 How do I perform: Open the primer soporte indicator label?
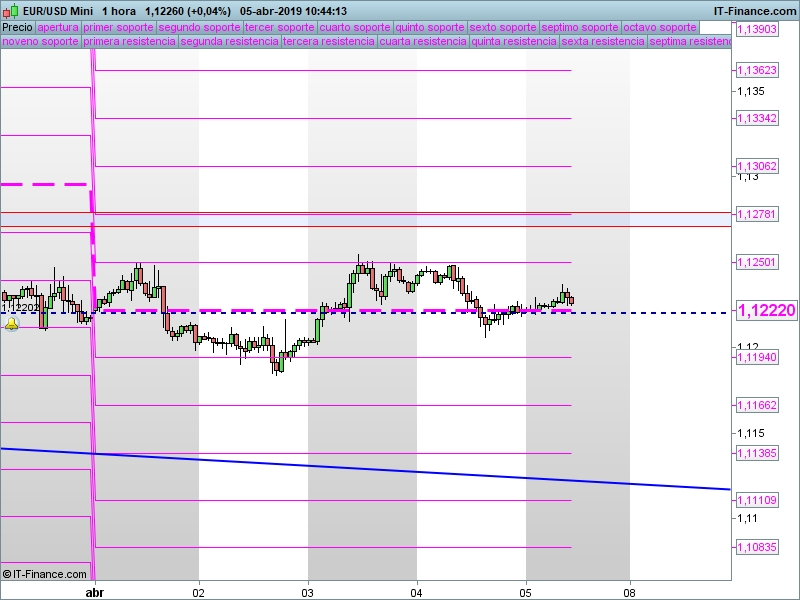pos(118,28)
